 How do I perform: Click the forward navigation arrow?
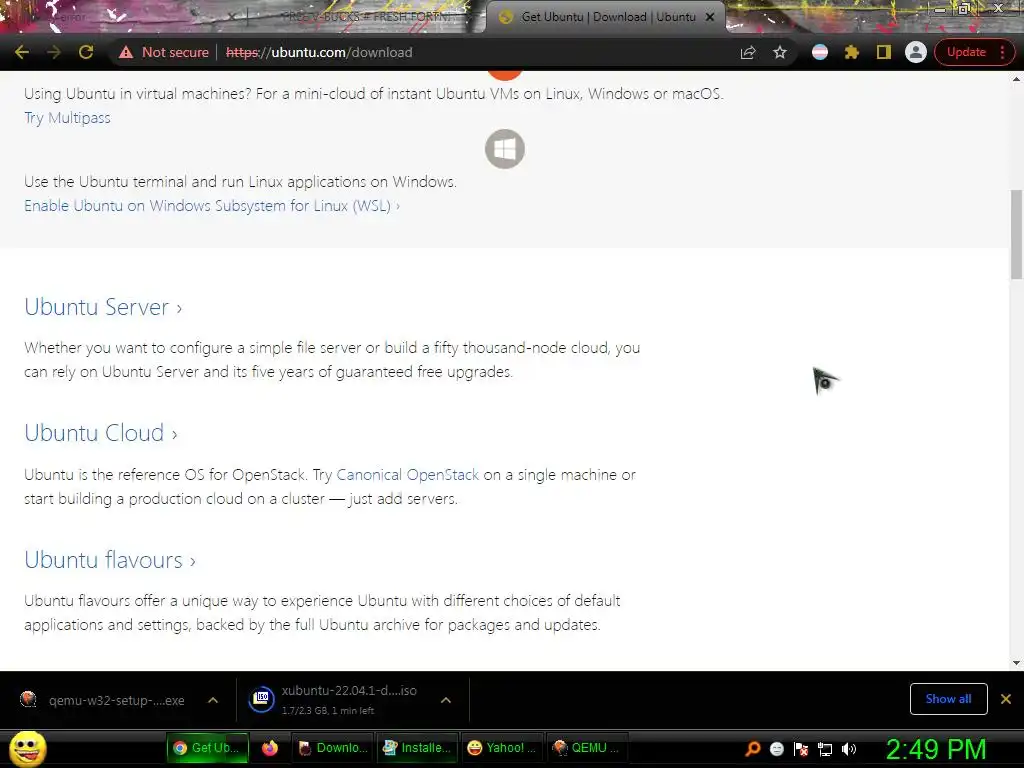coord(54,52)
